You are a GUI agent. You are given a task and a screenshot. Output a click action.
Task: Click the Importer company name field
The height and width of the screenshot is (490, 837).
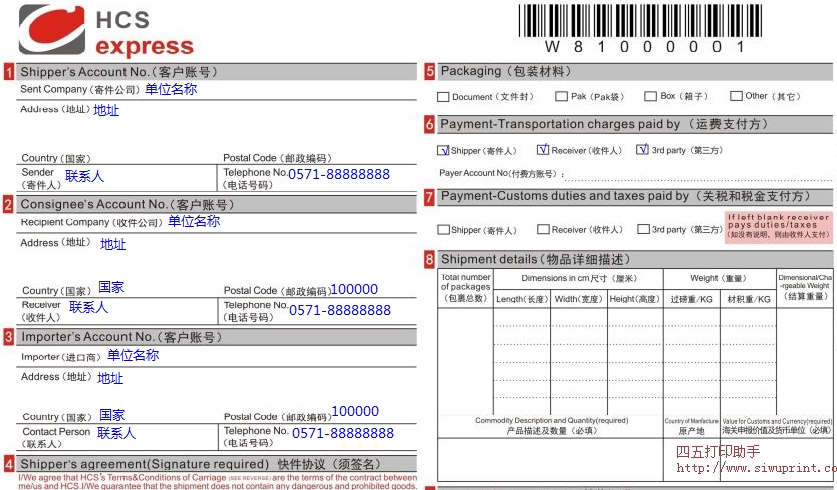133,356
